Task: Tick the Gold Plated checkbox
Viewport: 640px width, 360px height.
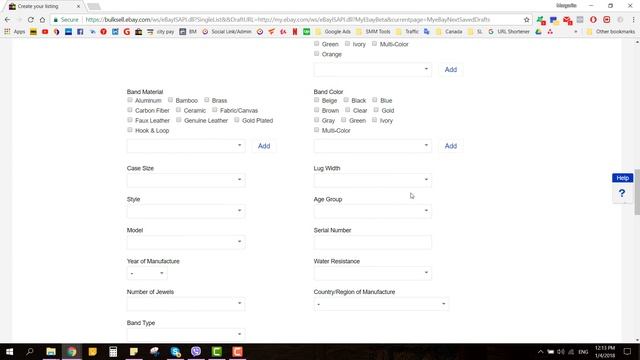Action: coord(237,120)
